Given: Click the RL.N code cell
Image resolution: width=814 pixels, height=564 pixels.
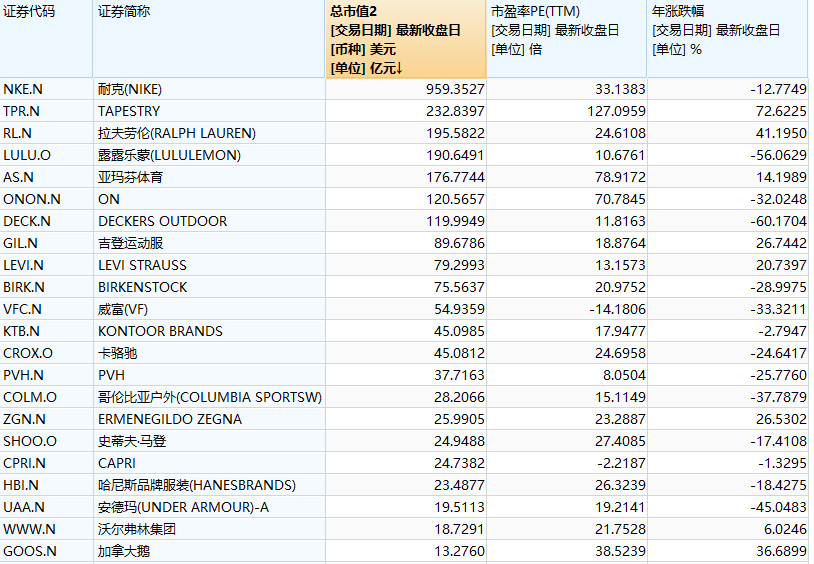Looking at the screenshot, I should click(46, 133).
